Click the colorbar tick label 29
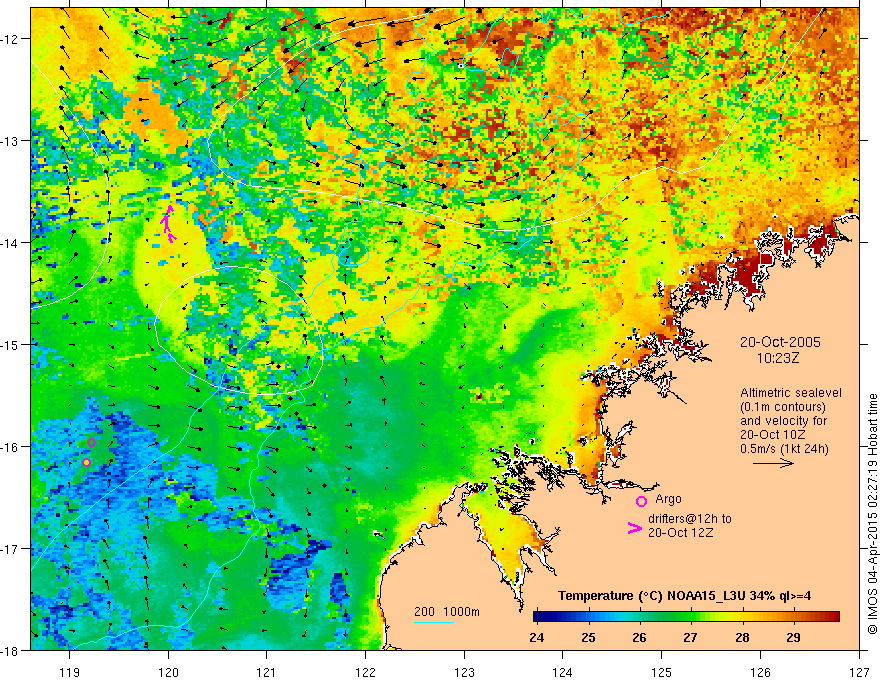This screenshot has height=680, width=880. click(793, 638)
